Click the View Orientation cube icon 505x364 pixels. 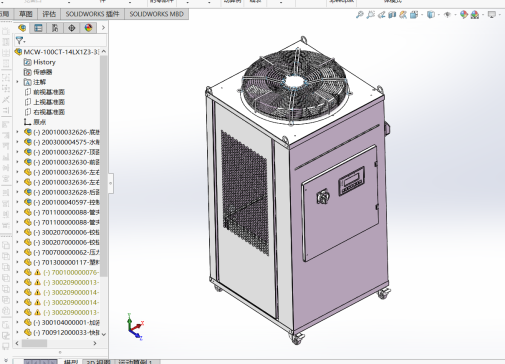coord(414,15)
